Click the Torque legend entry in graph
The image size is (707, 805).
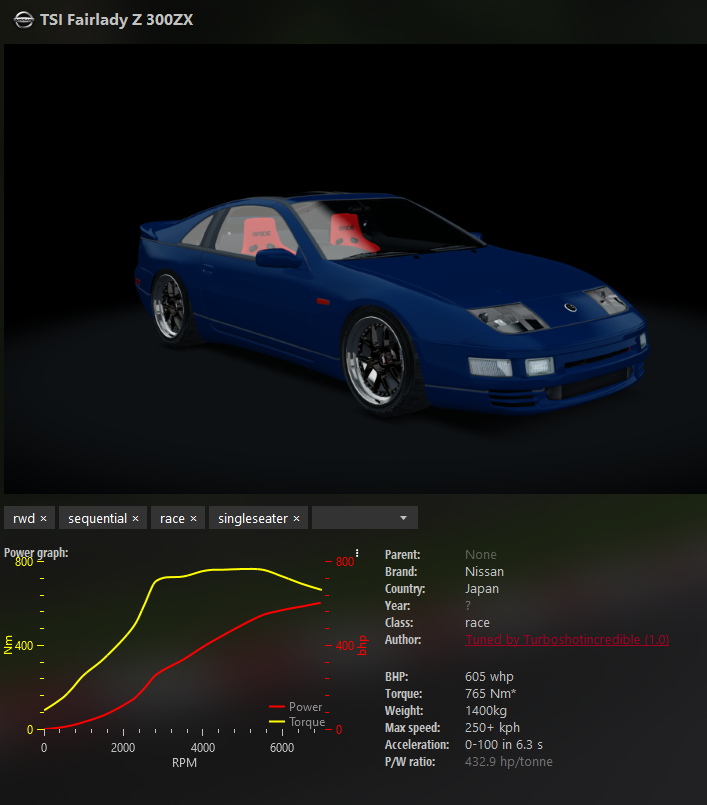pos(297,722)
